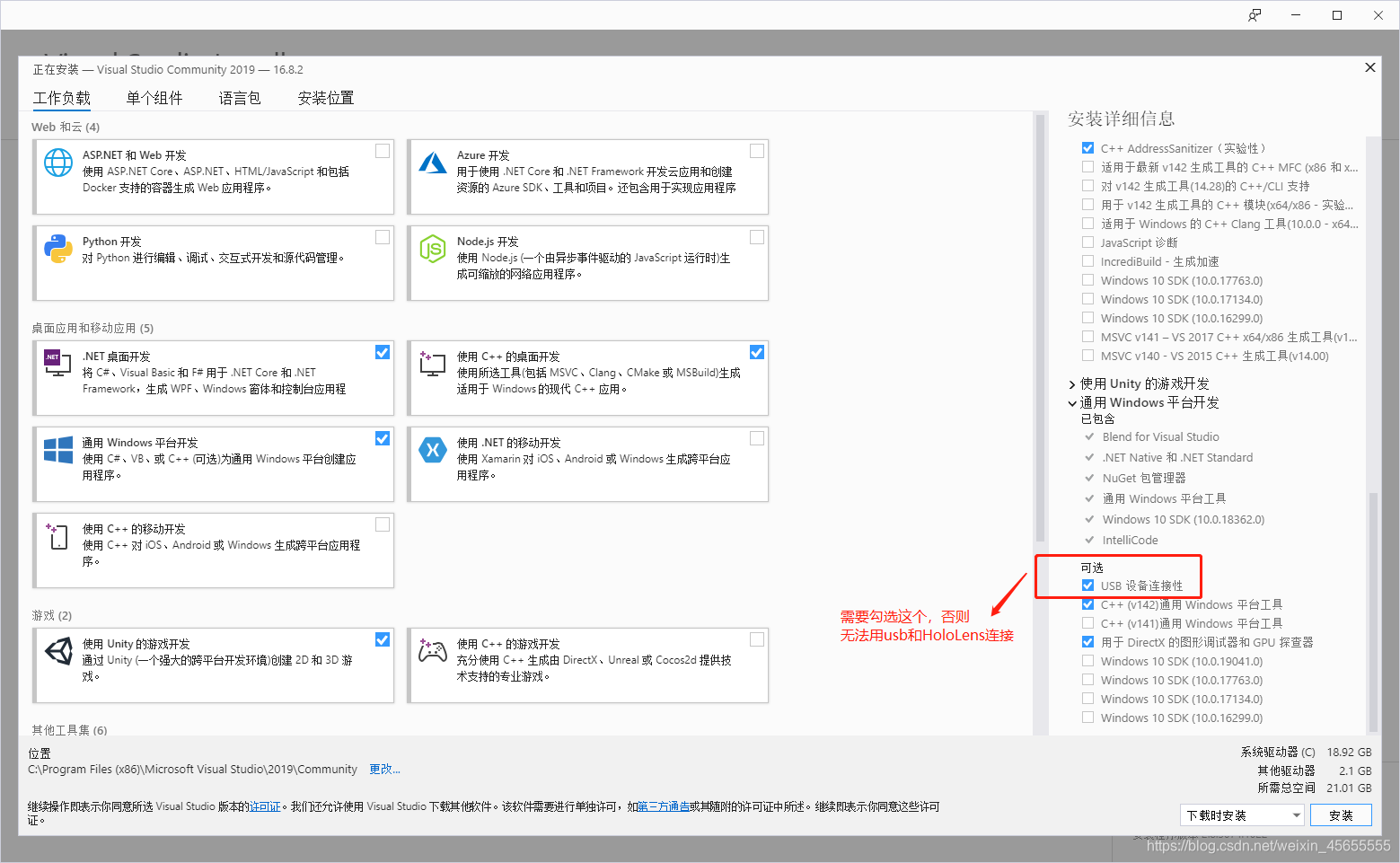This screenshot has width=1400, height=863.
Task: Click .NET Native 和 .NET Standard item
Action: click(x=1177, y=458)
